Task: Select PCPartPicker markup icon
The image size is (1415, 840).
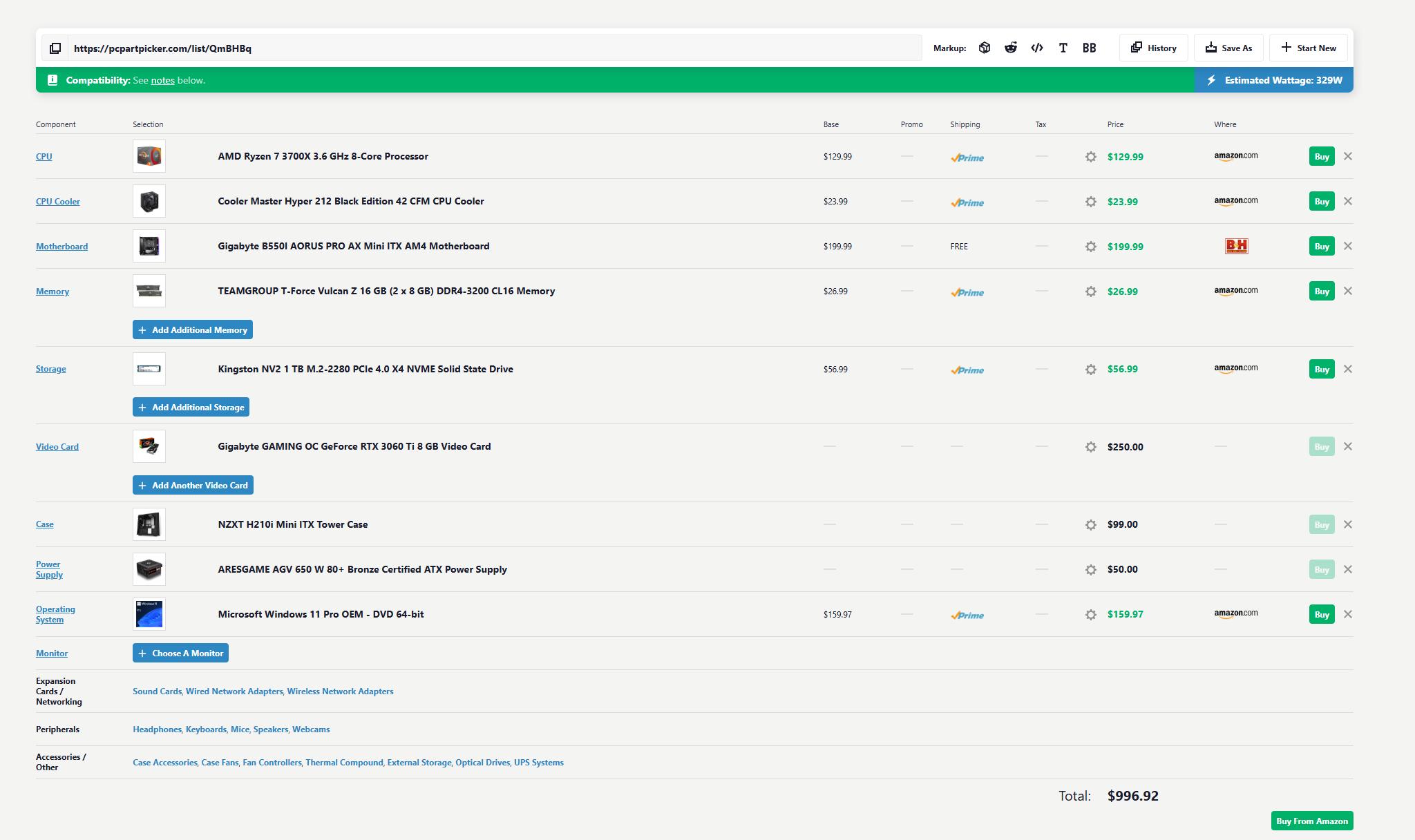Action: click(985, 48)
